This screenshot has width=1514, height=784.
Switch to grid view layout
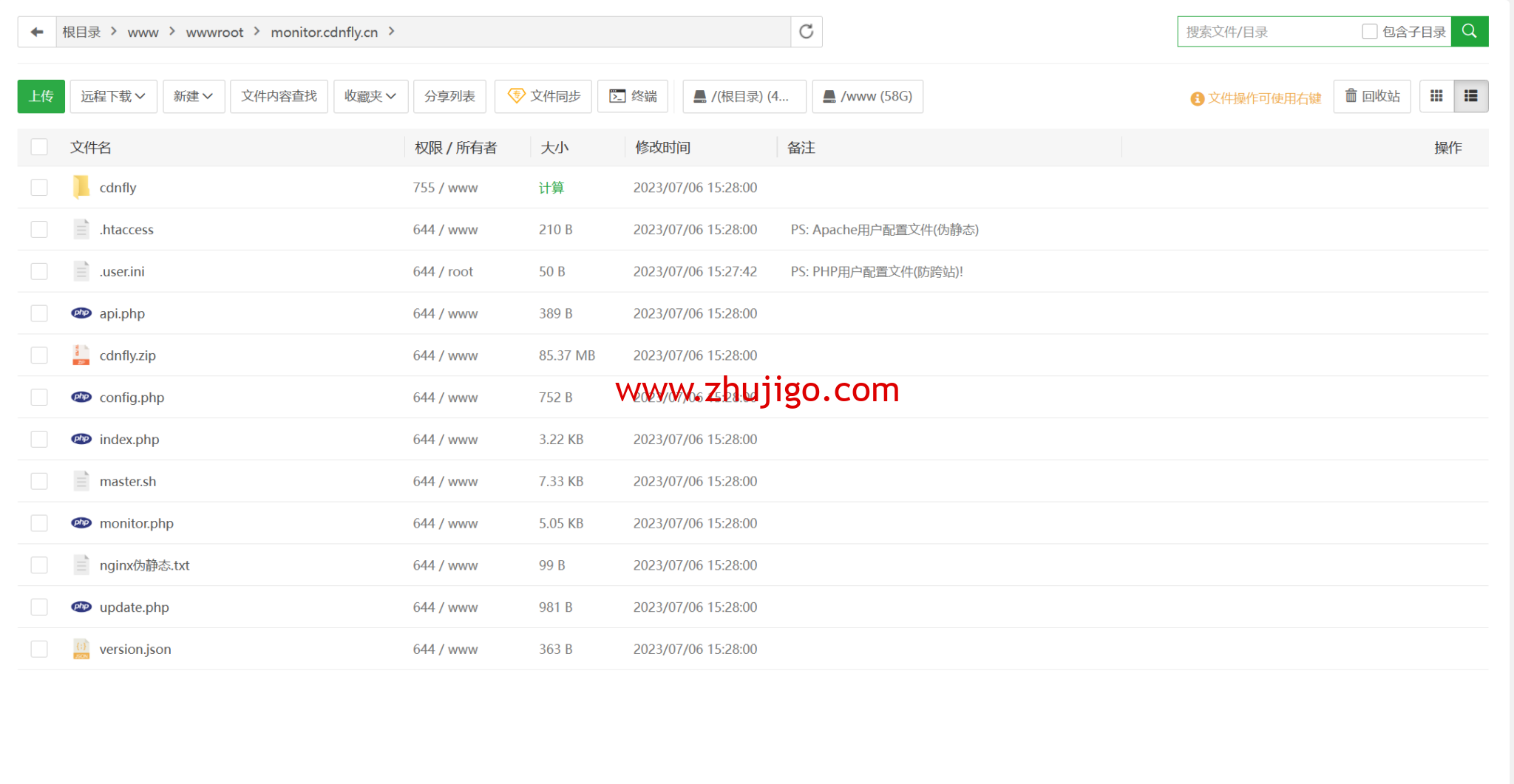pyautogui.click(x=1436, y=96)
